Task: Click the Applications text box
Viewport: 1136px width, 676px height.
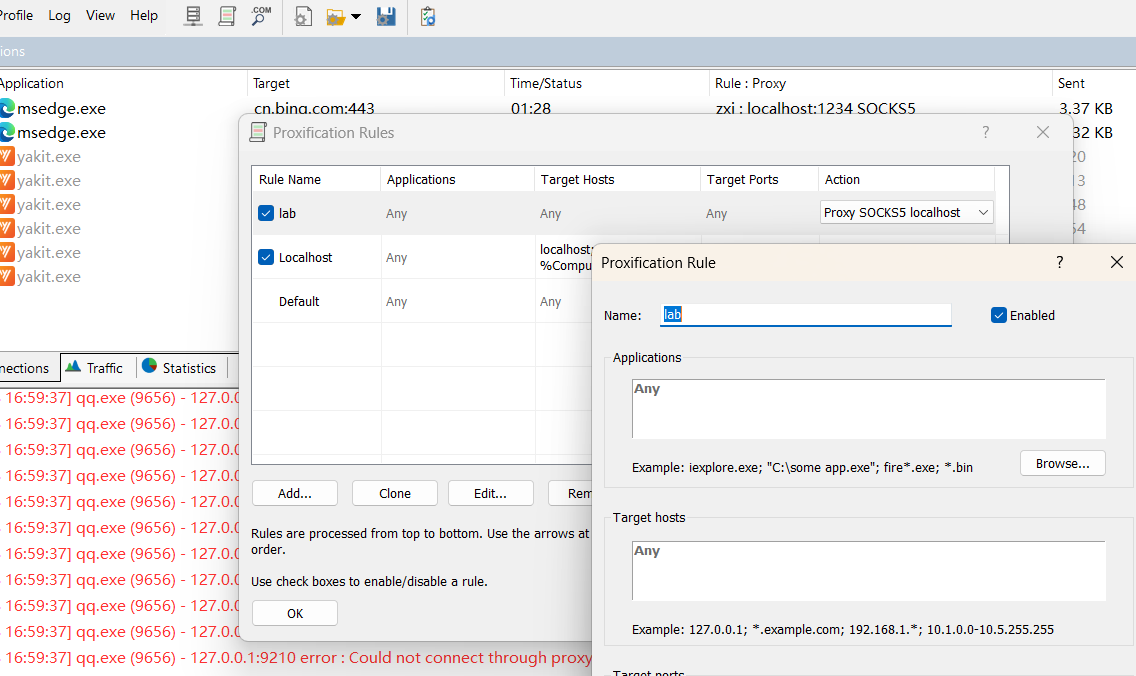Action: [869, 409]
